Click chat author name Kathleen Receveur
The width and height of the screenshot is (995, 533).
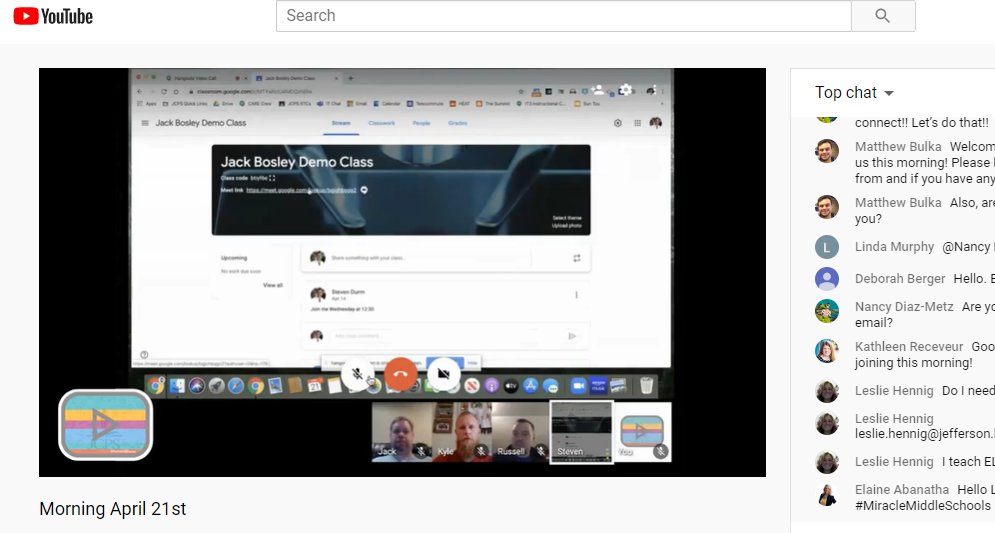click(x=909, y=346)
